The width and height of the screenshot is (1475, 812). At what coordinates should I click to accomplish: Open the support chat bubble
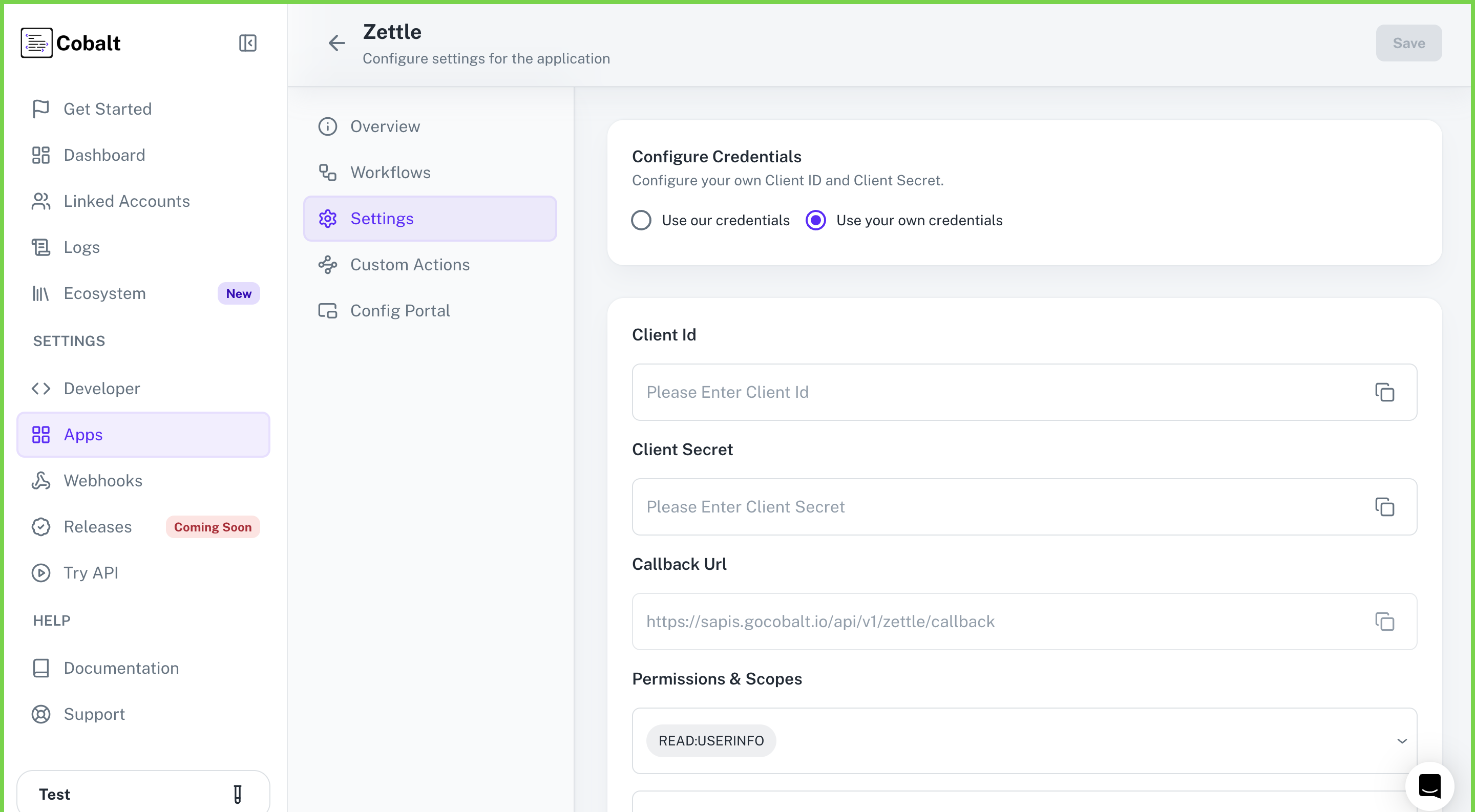click(1430, 786)
